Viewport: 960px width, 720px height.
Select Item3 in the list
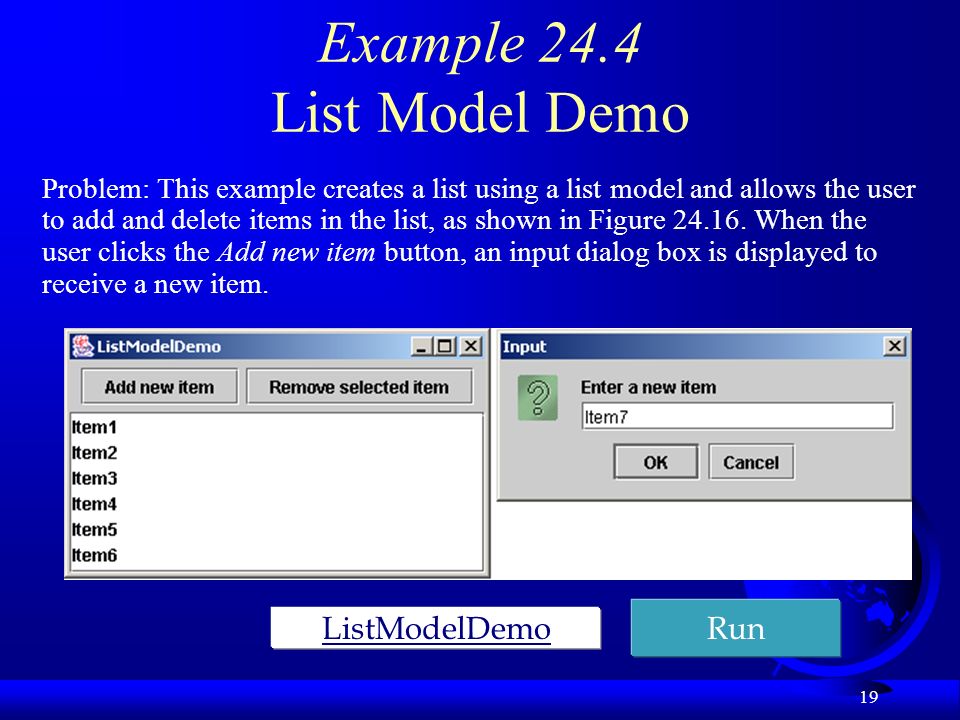coord(277,478)
